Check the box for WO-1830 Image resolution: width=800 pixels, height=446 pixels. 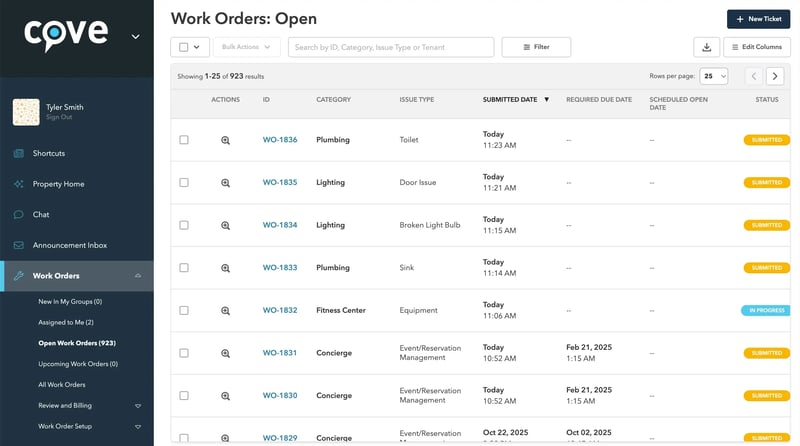(184, 395)
